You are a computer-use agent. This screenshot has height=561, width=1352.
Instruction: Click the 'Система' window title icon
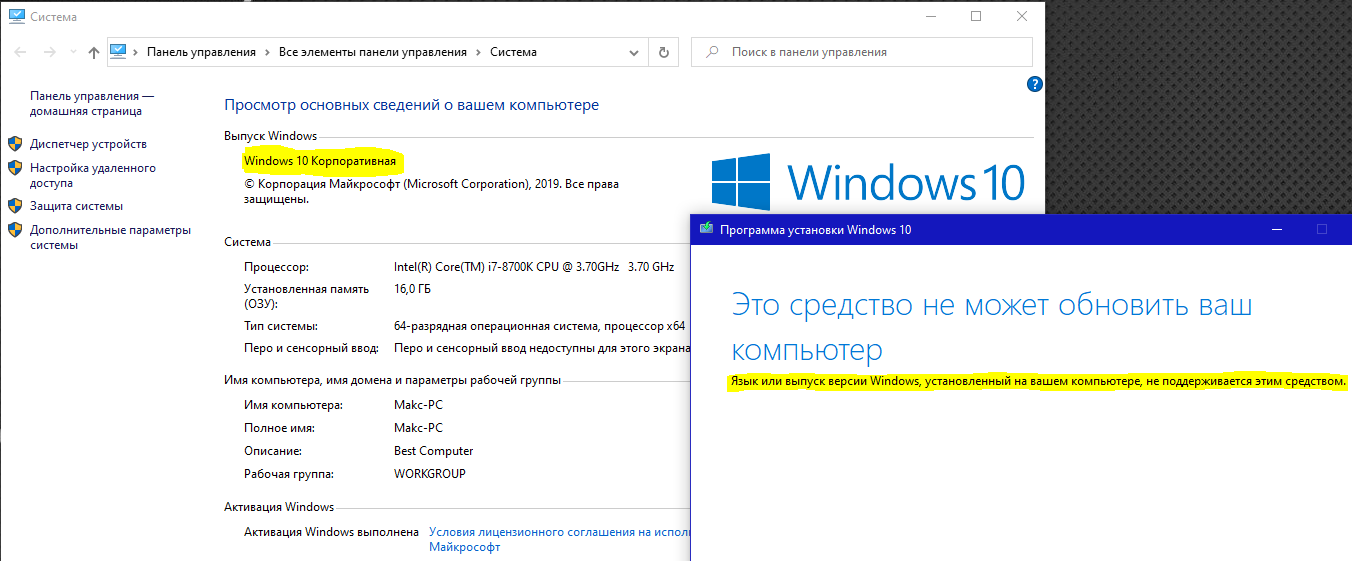16,17
